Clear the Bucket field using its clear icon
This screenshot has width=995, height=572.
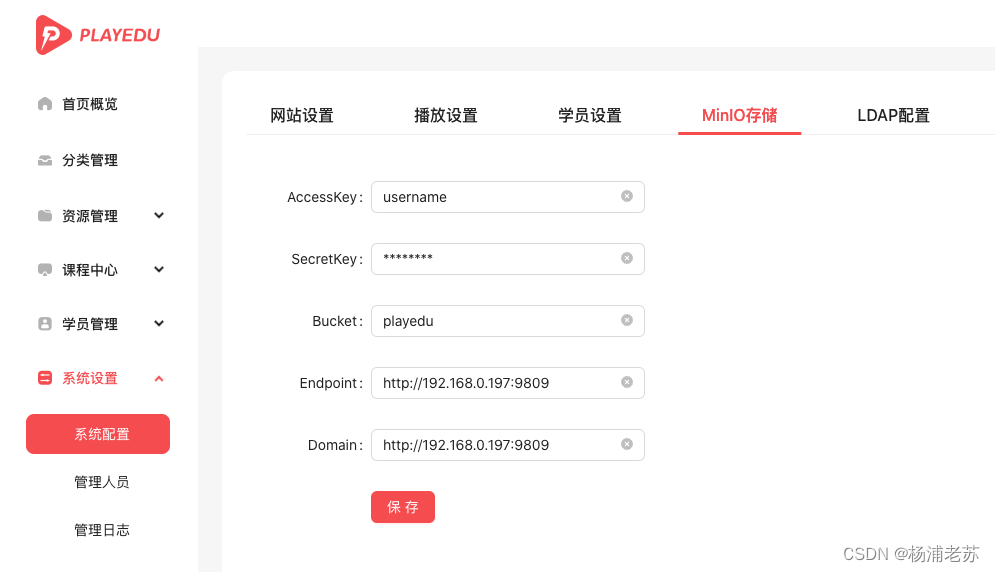pyautogui.click(x=627, y=321)
